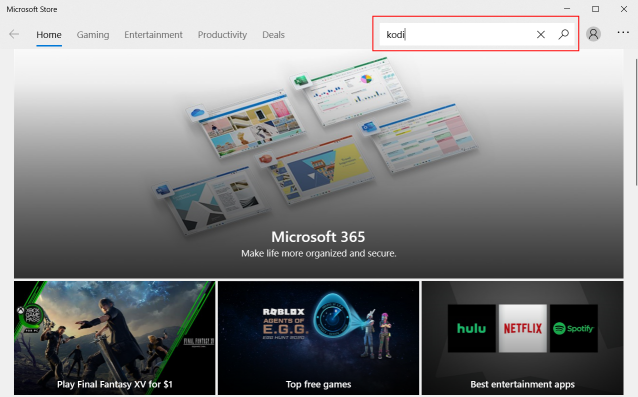The height and width of the screenshot is (397, 638).
Task: Maximize the Microsoft Store window
Action: click(595, 9)
